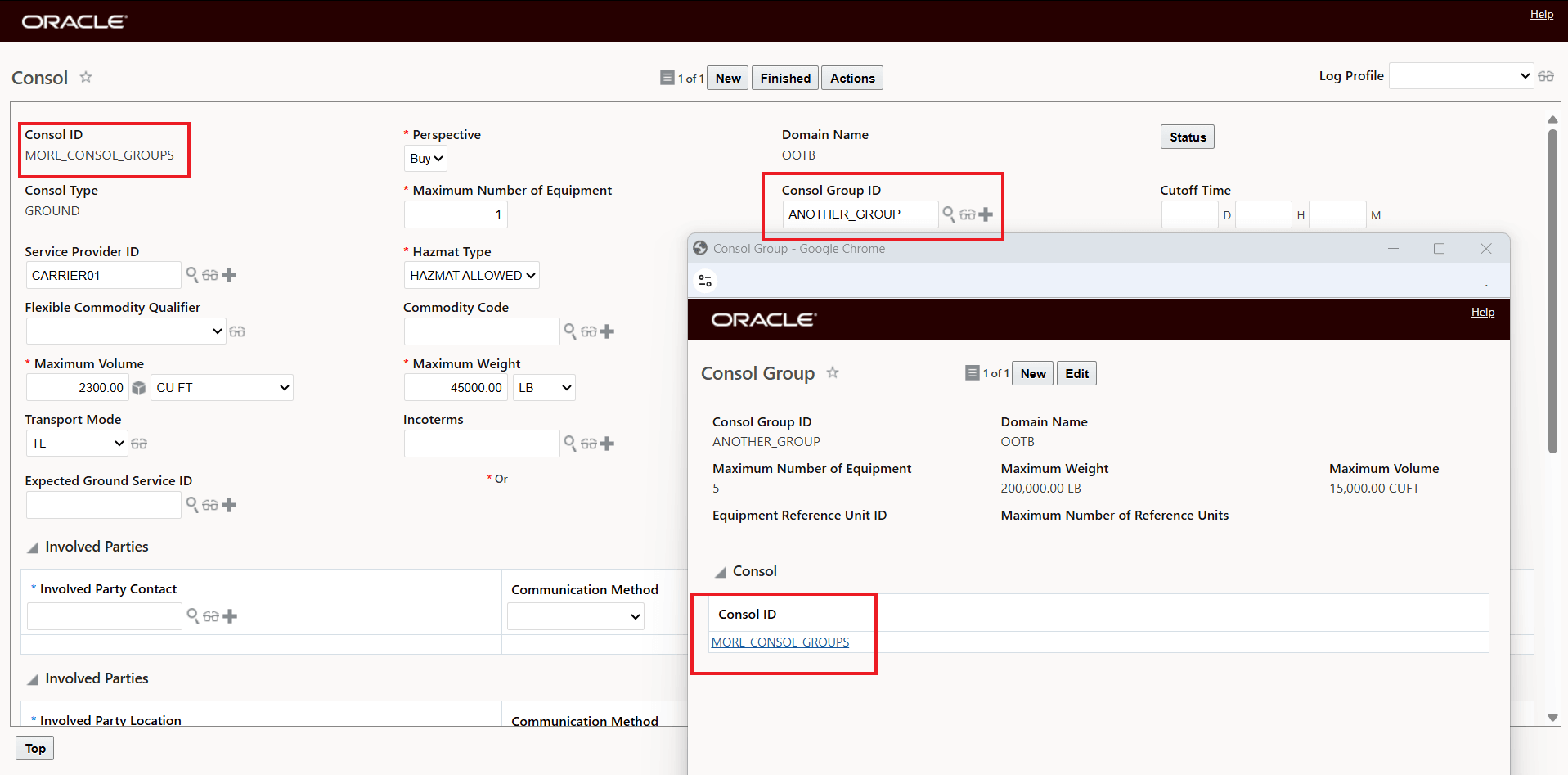The image size is (1568, 775).
Task: Click the Service Provider ID field
Action: coord(103,276)
